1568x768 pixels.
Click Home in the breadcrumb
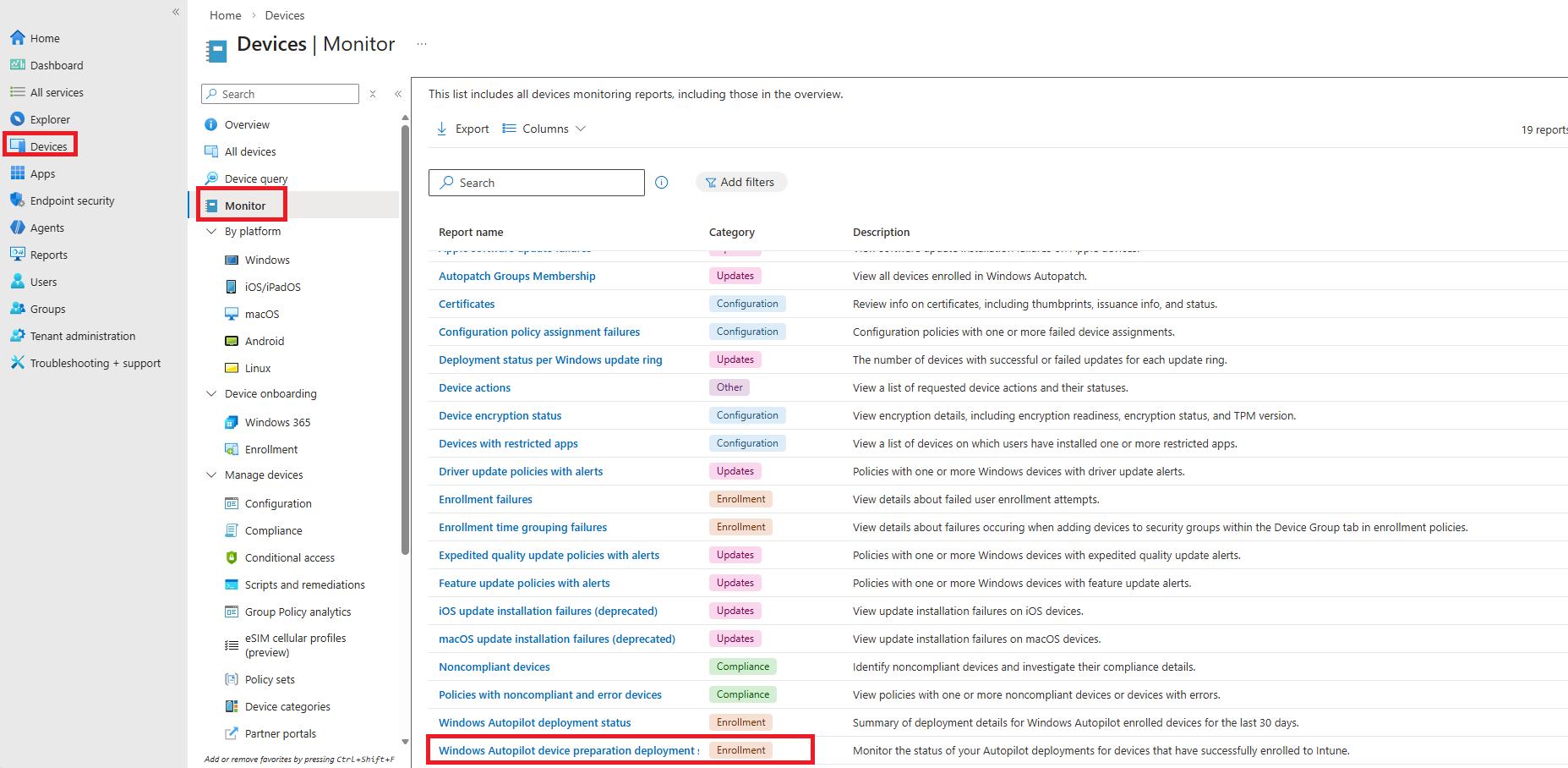click(226, 15)
